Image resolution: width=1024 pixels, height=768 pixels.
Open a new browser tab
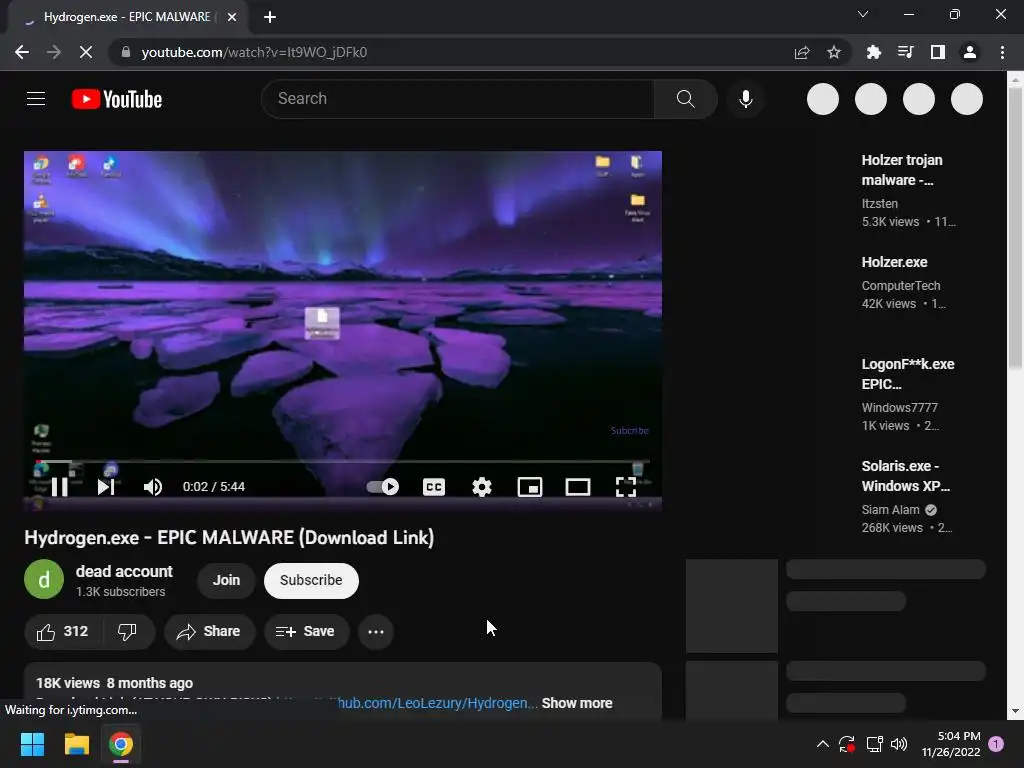270,17
